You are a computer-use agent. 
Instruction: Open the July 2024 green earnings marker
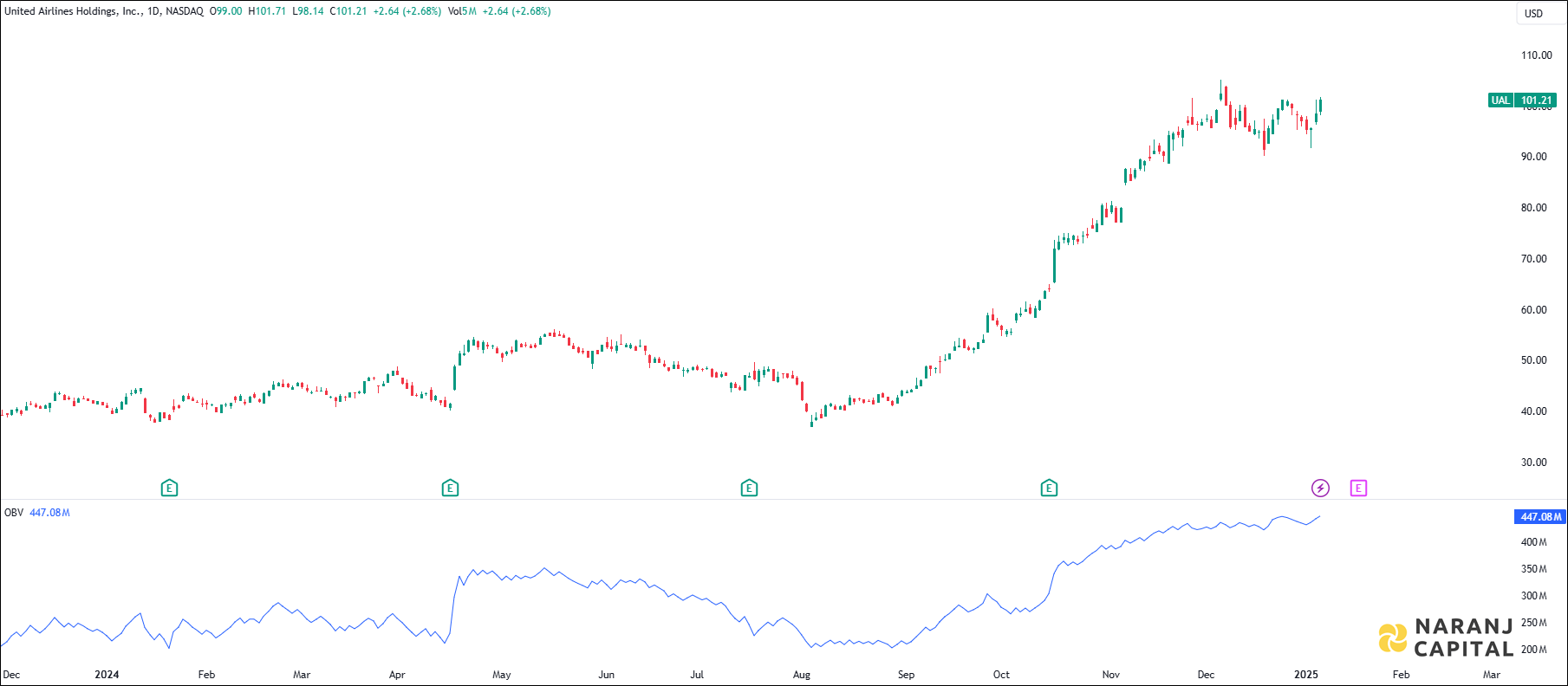point(749,489)
